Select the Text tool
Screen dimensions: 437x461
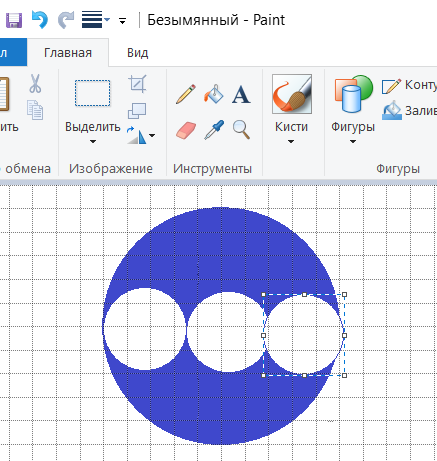point(241,95)
